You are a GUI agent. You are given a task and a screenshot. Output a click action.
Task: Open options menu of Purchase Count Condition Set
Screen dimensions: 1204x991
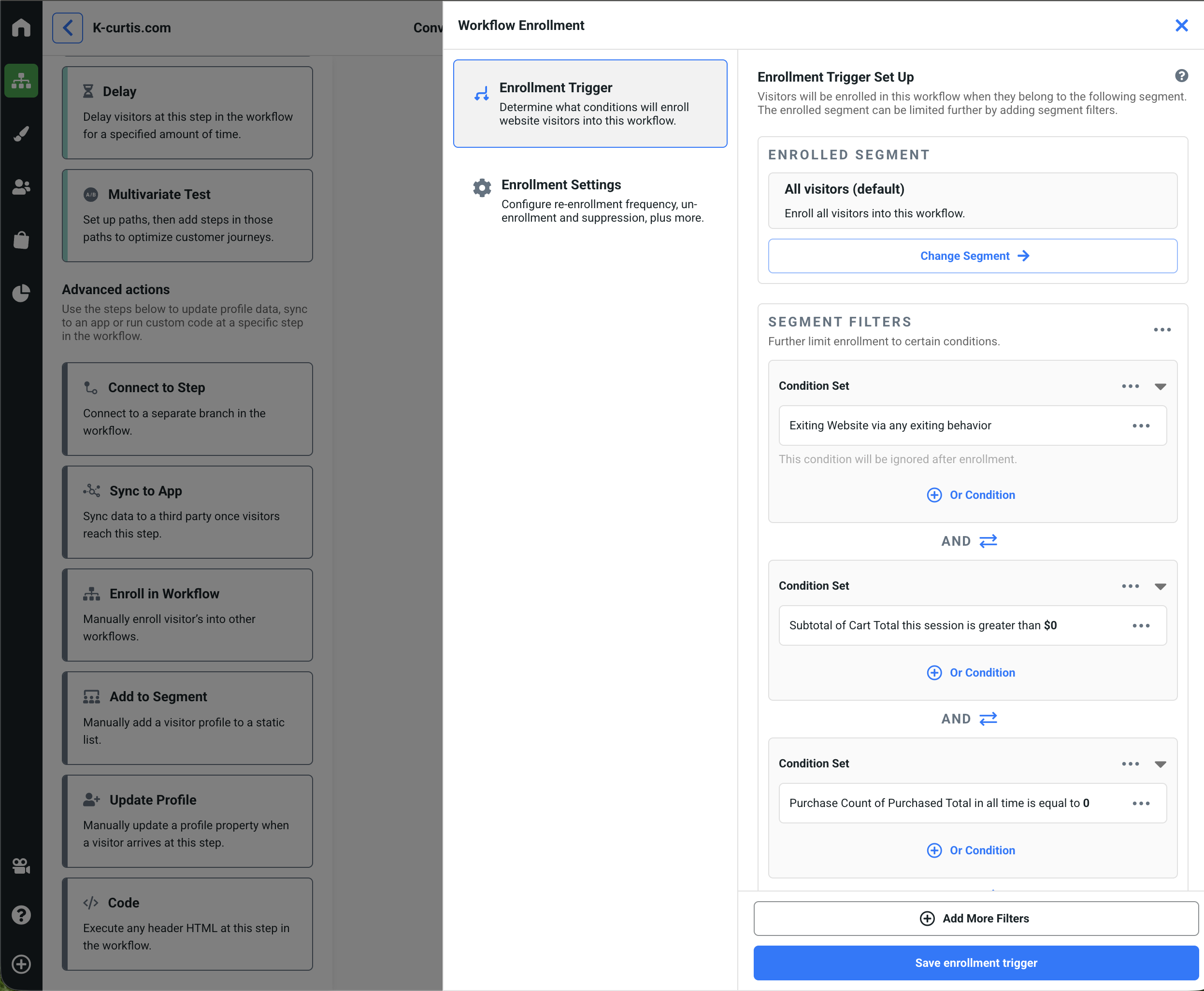click(x=1130, y=763)
